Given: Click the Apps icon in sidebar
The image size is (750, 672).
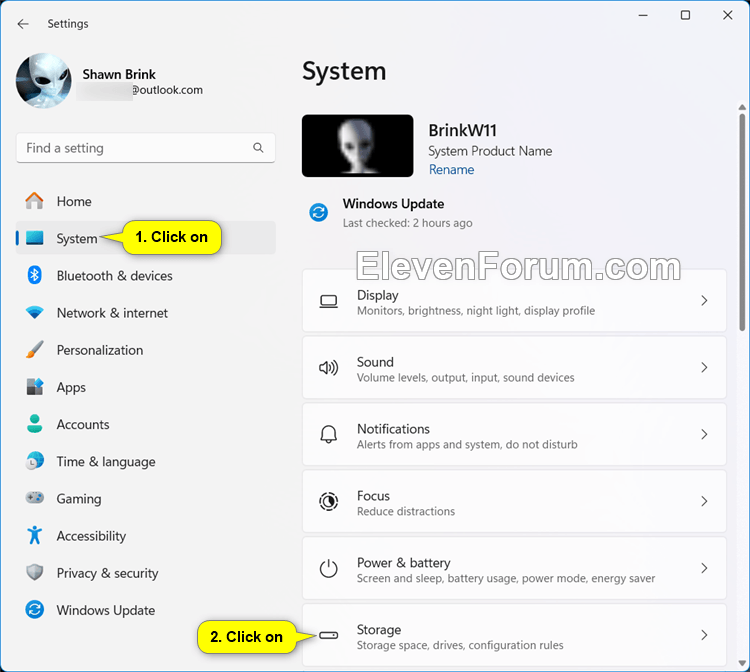Looking at the screenshot, I should pyautogui.click(x=34, y=386).
